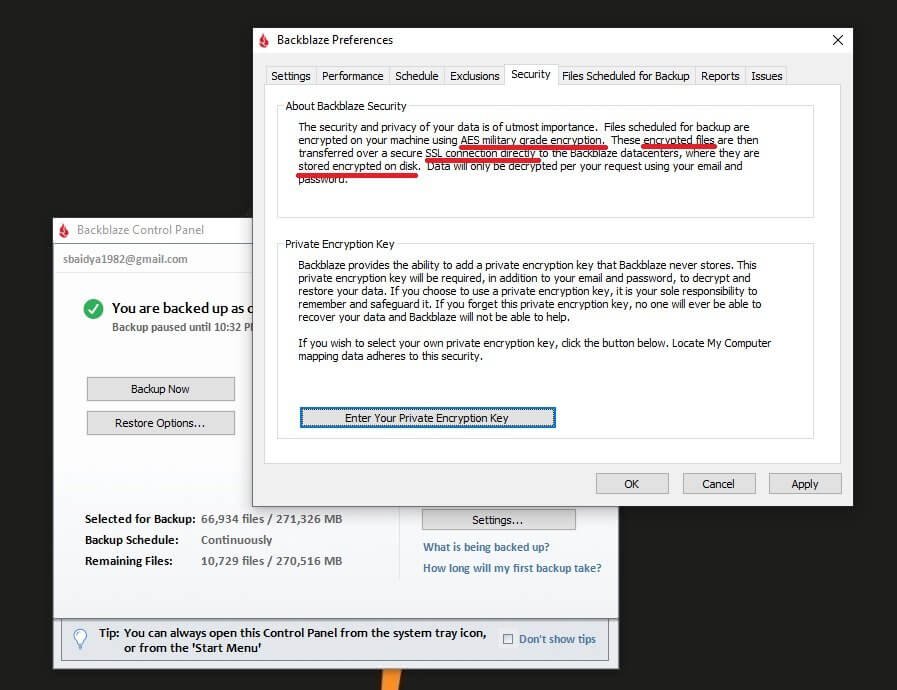Screen dimensions: 897x690
Task: Click the "You are backed up" status heading
Action: pyautogui.click(x=182, y=308)
